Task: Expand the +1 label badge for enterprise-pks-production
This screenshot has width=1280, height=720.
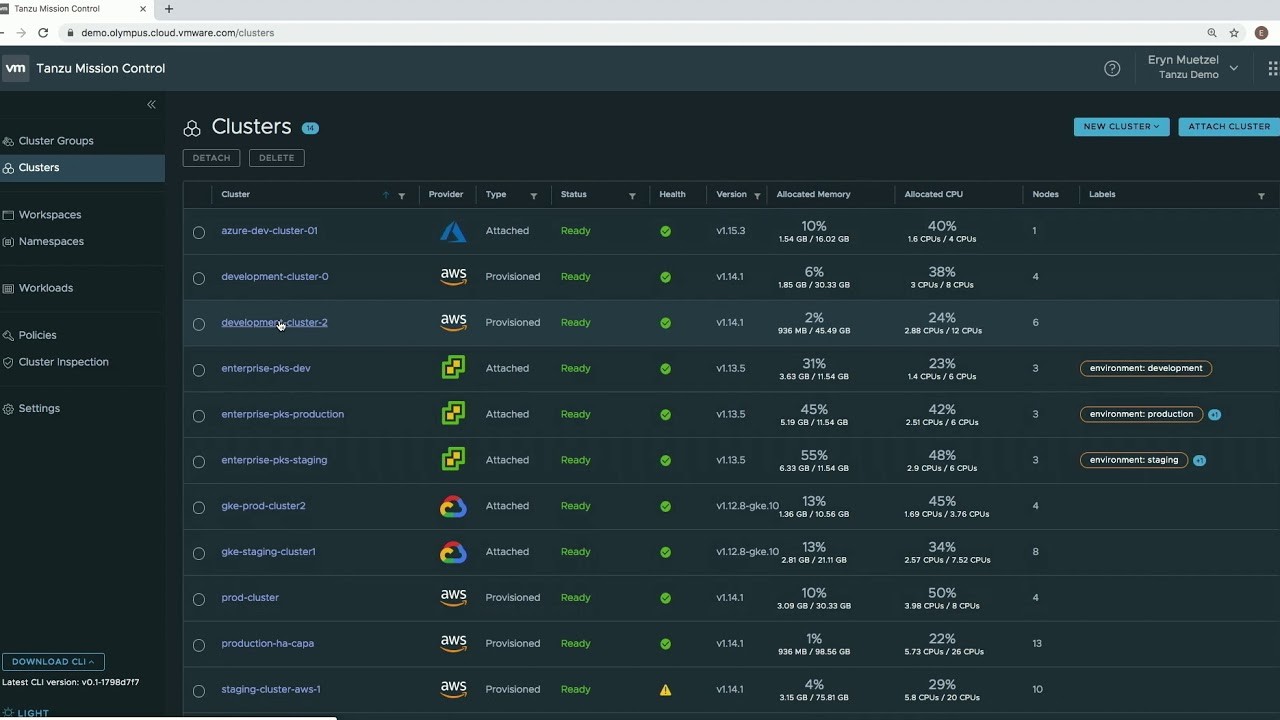Action: 1214,414
